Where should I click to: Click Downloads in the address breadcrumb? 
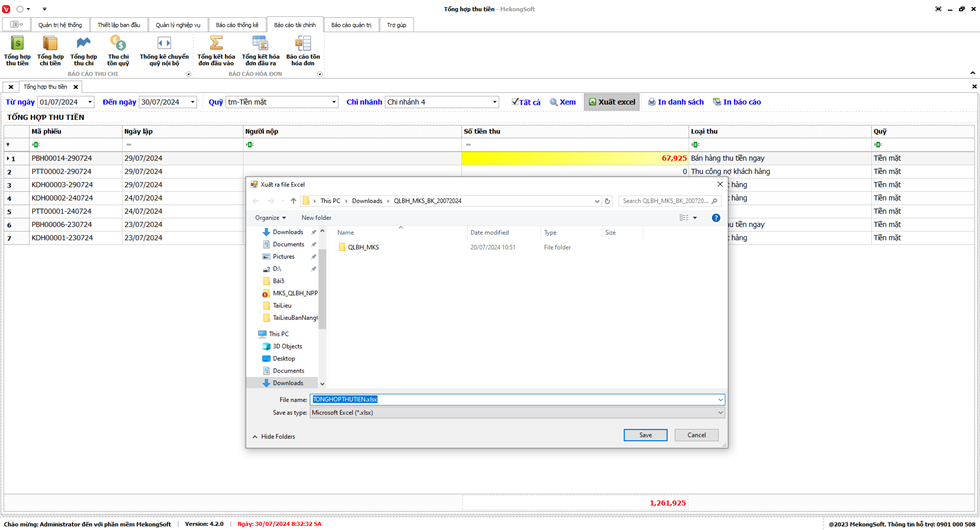click(367, 201)
